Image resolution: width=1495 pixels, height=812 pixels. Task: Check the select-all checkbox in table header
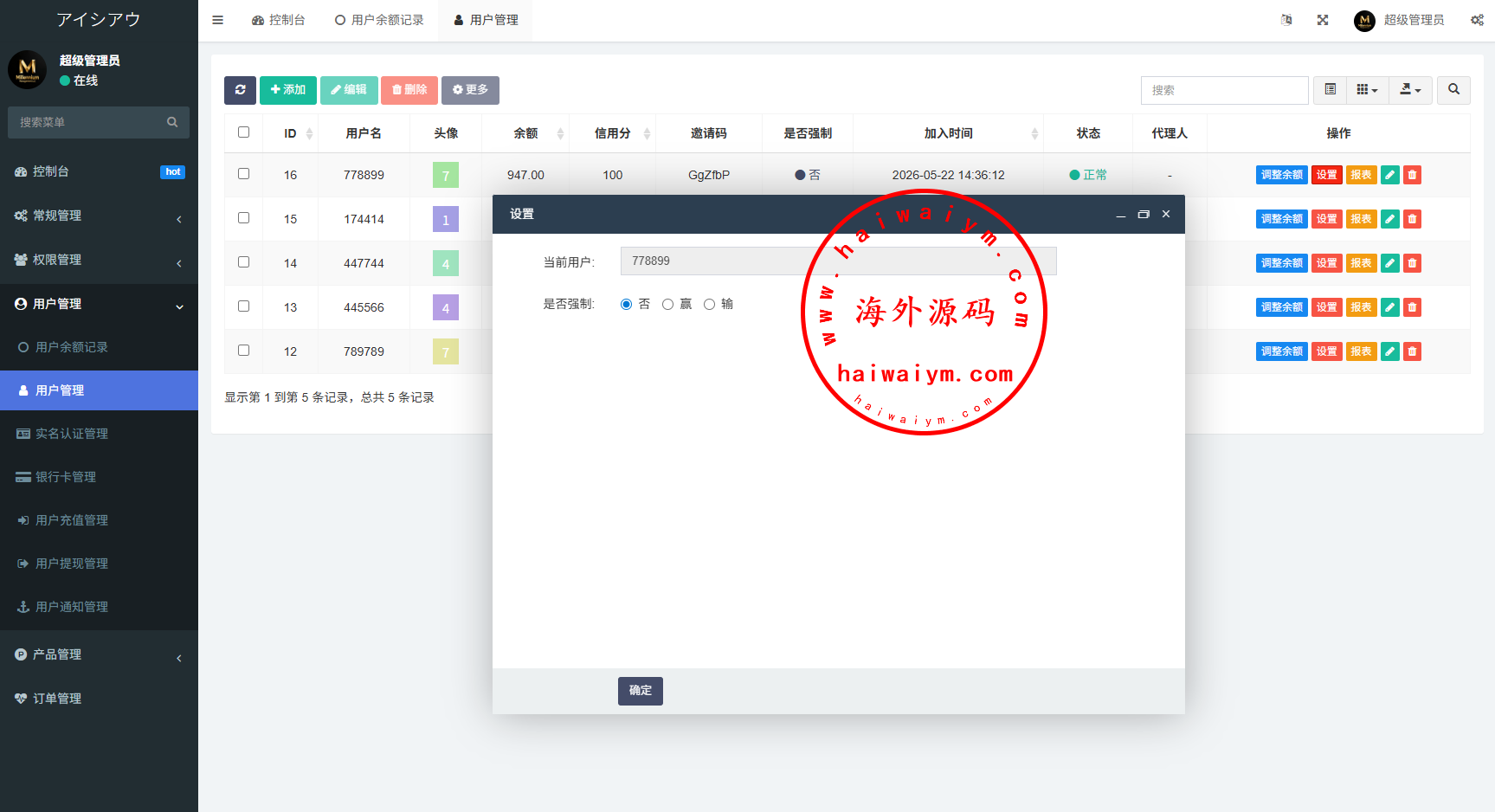[x=243, y=132]
